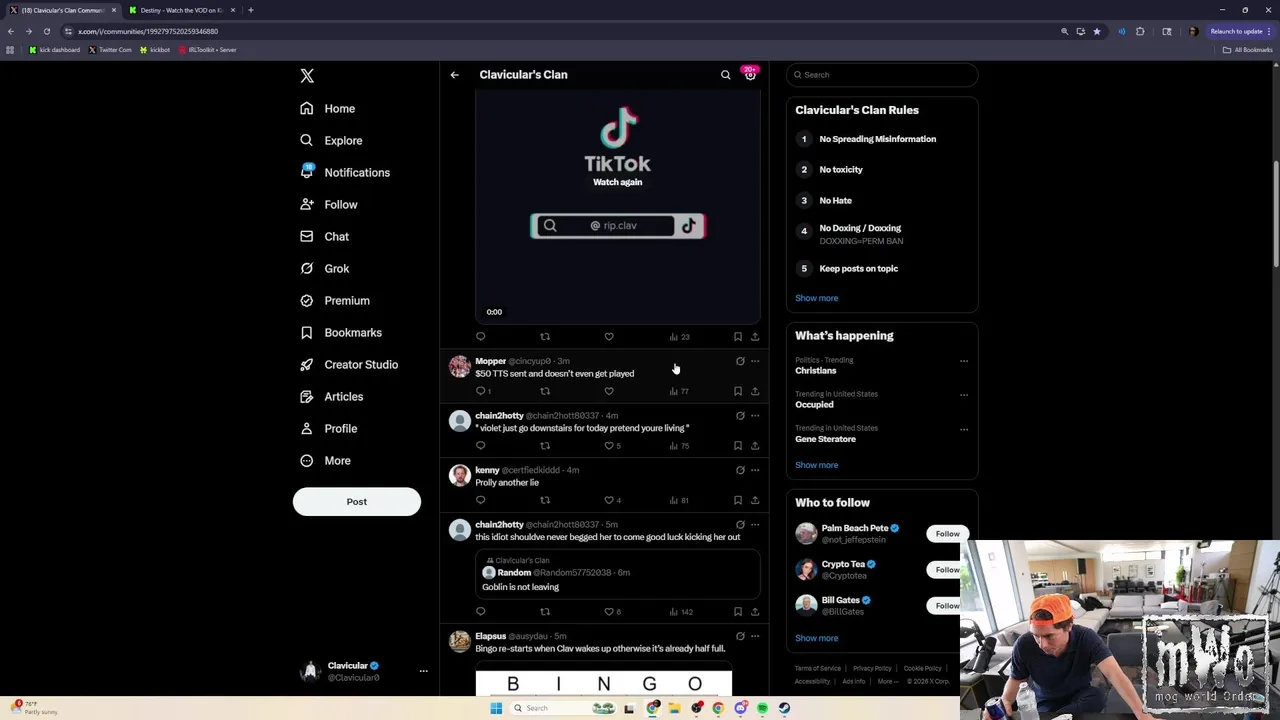Viewport: 1280px width, 720px height.
Task: Like kenny's 'Prolly another lie' post
Action: click(610, 500)
